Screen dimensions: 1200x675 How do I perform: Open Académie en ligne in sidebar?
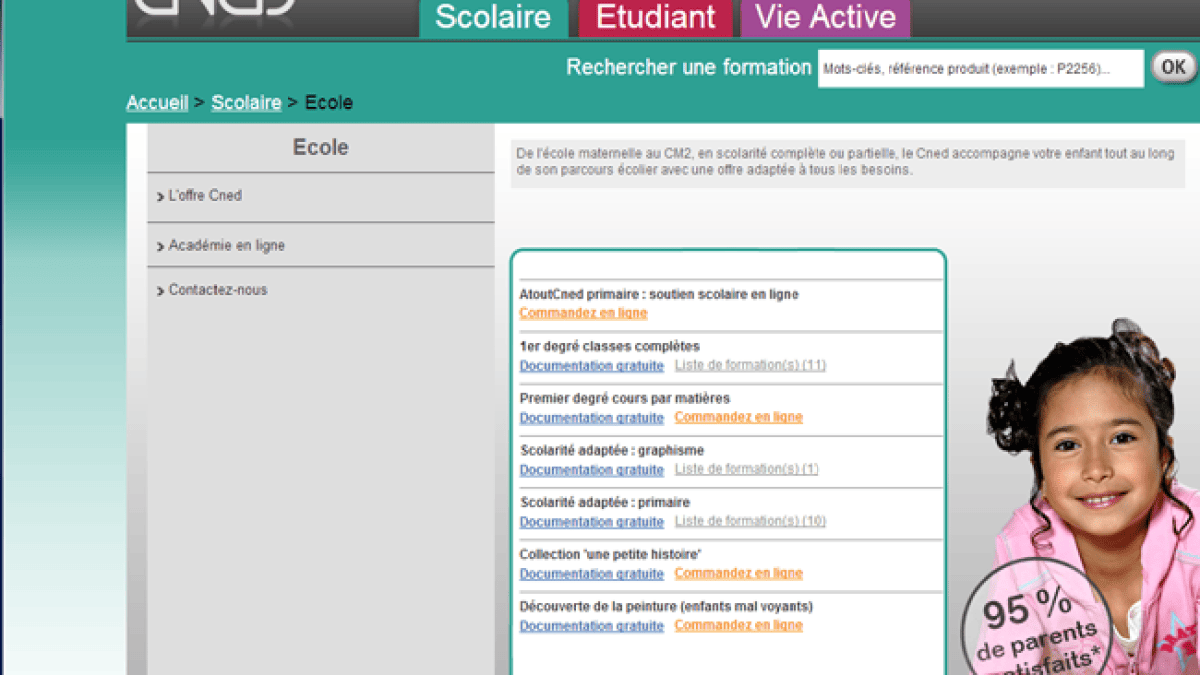point(320,245)
